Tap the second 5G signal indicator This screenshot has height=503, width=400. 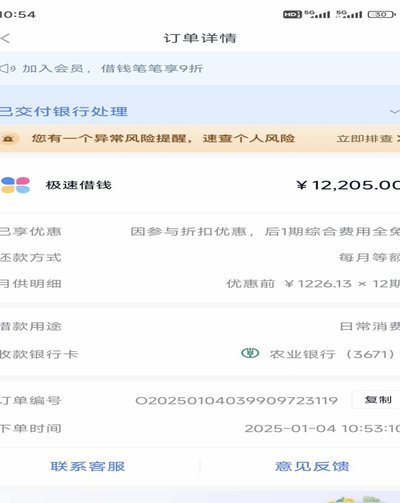coord(349,14)
